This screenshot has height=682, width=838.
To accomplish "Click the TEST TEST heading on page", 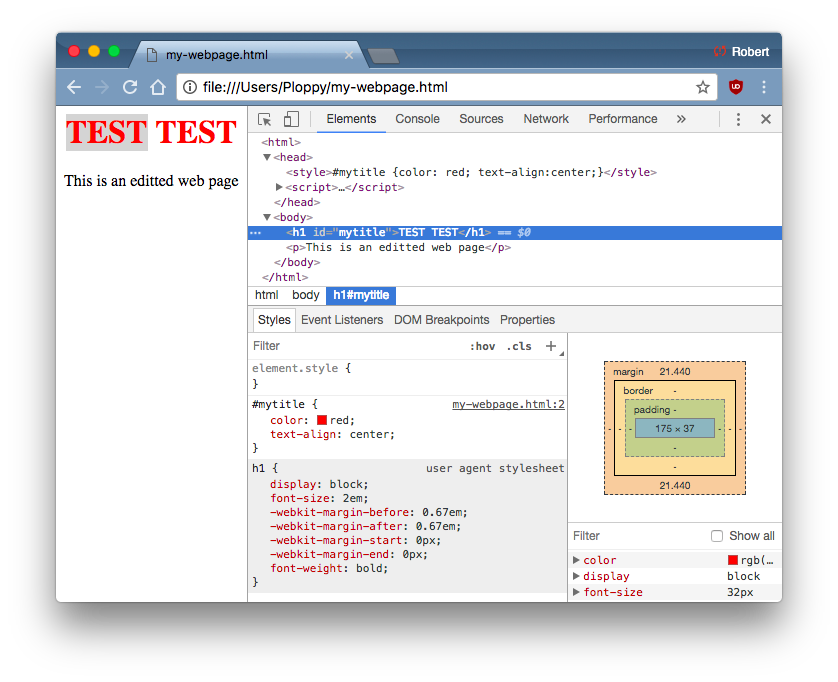I will point(151,132).
